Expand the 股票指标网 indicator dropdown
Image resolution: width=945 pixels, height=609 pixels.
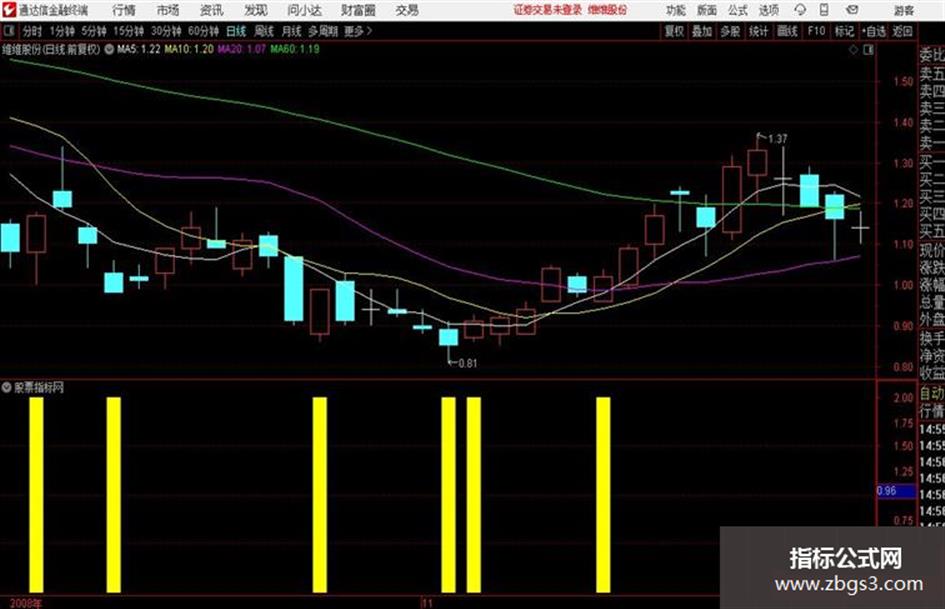[x=6, y=387]
